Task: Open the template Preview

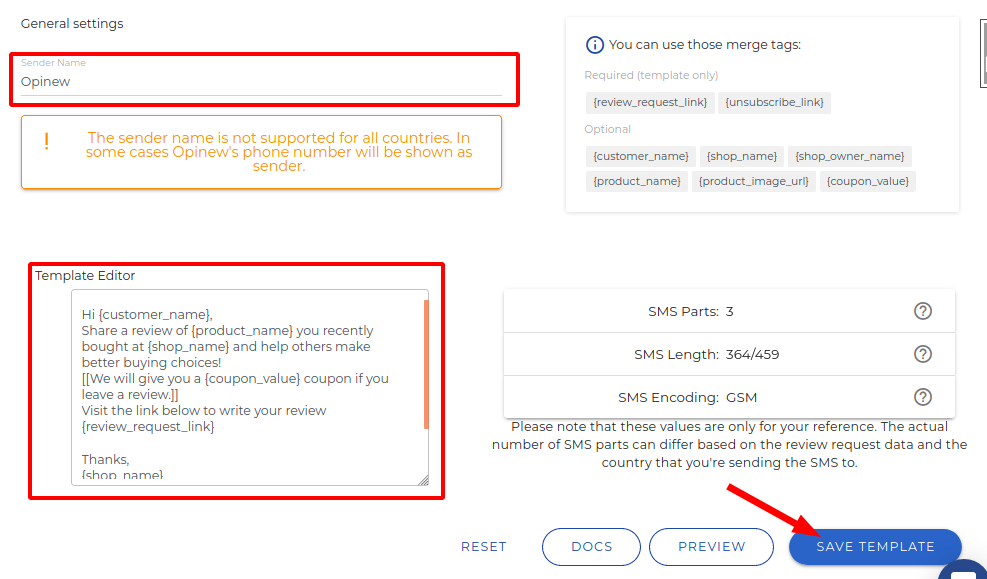Action: (711, 547)
